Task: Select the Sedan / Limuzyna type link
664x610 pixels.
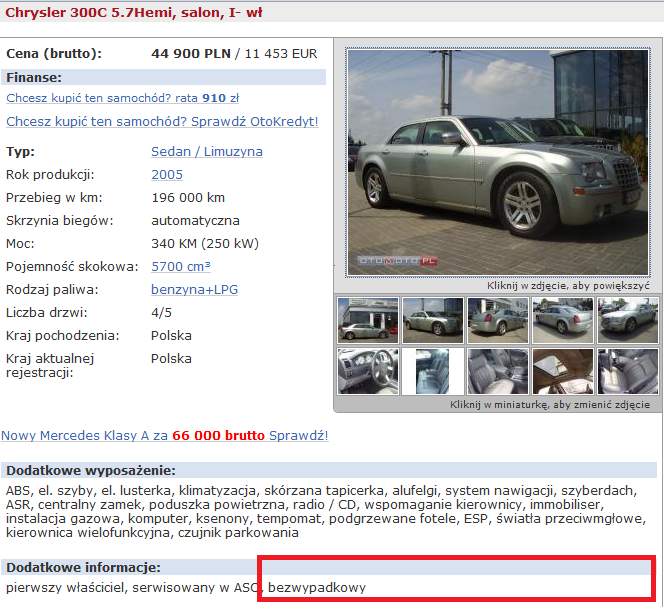Action: (x=207, y=152)
